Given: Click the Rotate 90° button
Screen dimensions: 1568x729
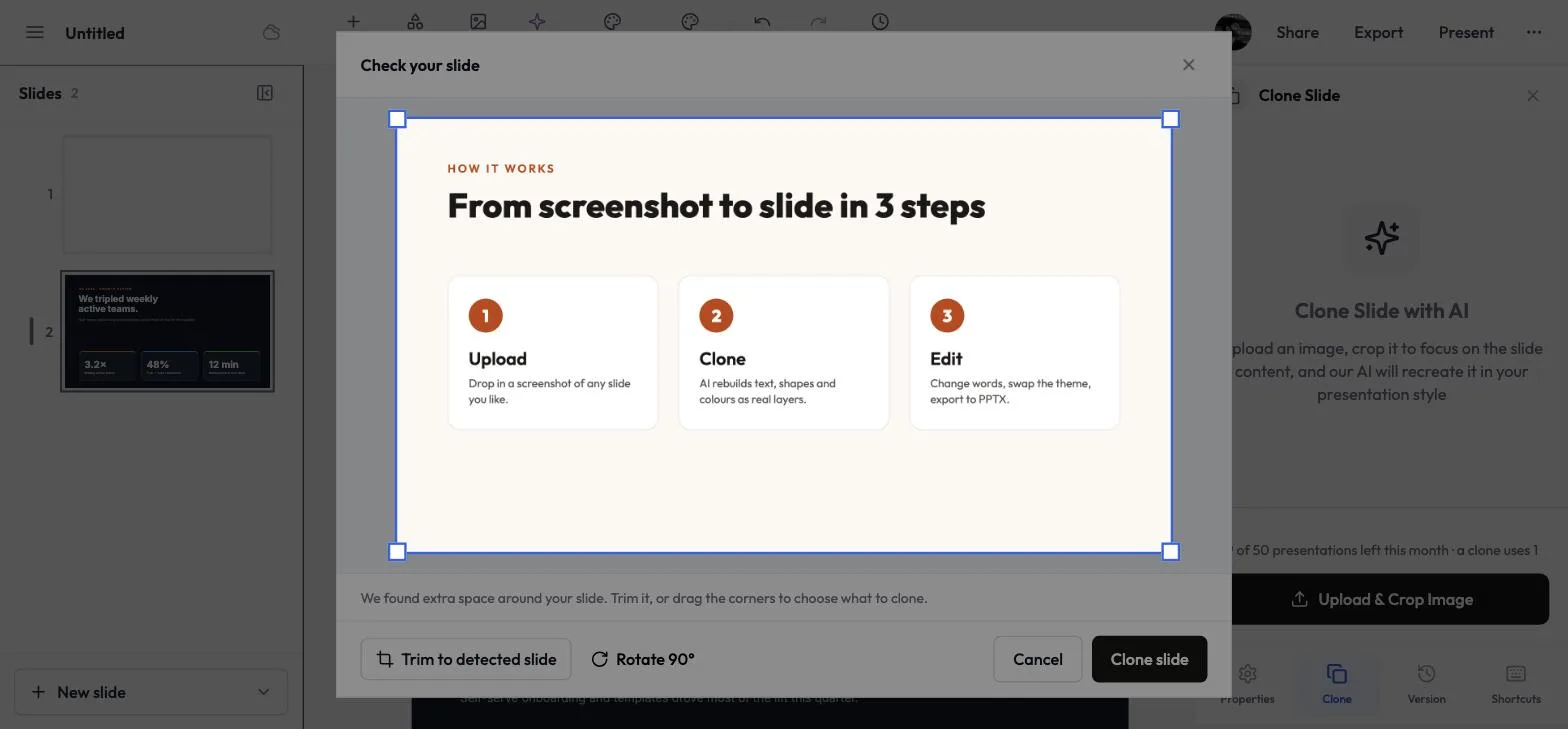Looking at the screenshot, I should pos(643,659).
